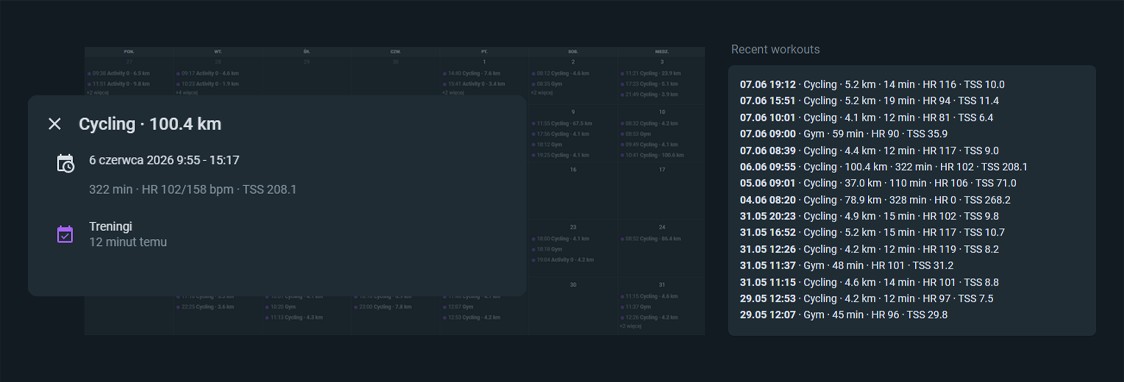
Task: Open the 22:25 Cycling 3.6 km calendar event
Action: tap(205, 307)
